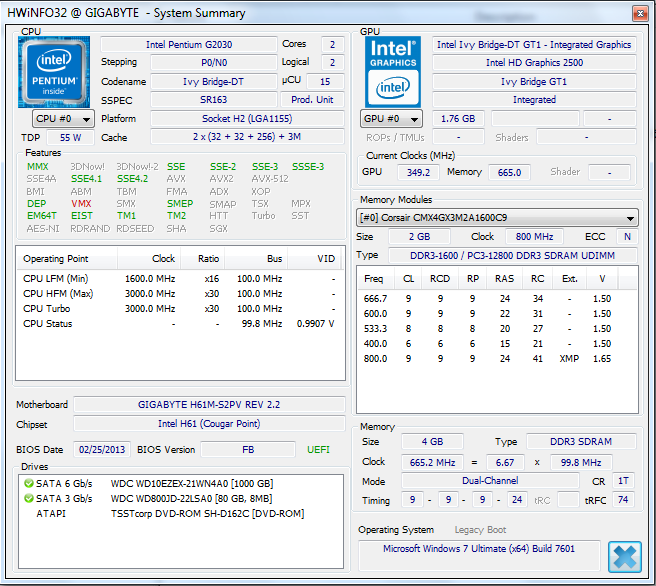Image resolution: width=656 pixels, height=586 pixels.
Task: Click the UEFI label
Action: coord(319,450)
